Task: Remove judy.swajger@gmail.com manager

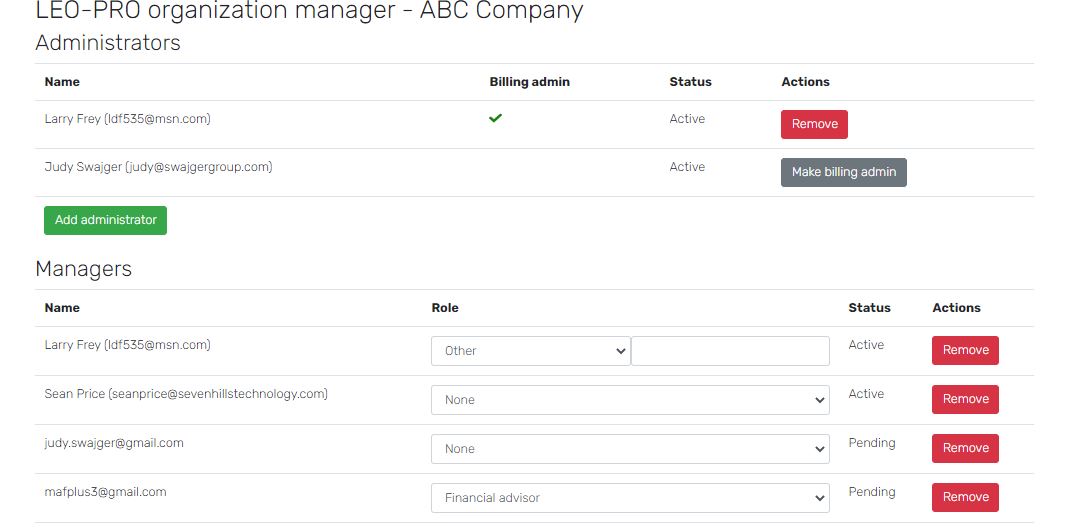Action: (x=965, y=448)
